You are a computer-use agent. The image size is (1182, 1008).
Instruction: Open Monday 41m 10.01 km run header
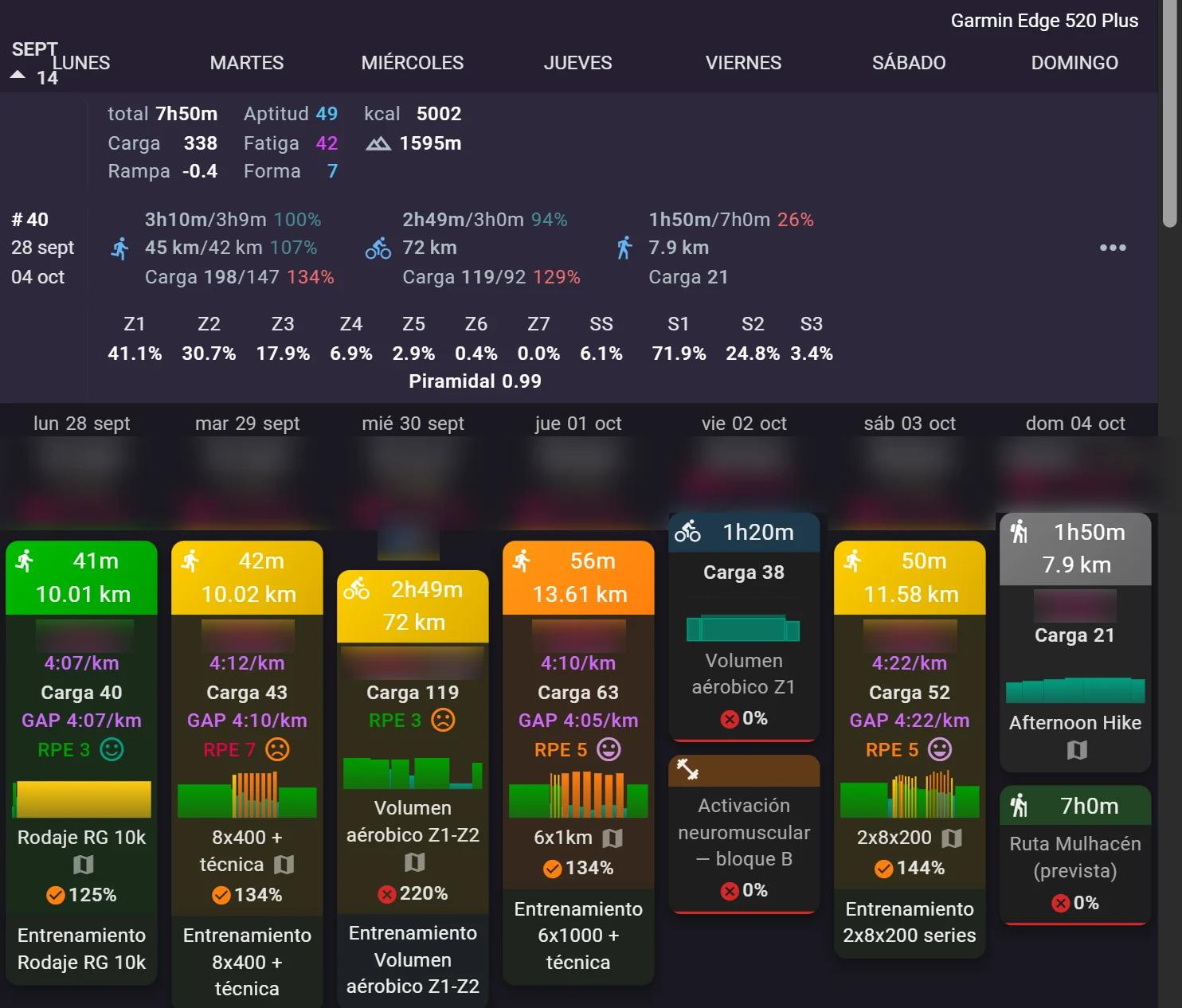point(81,577)
